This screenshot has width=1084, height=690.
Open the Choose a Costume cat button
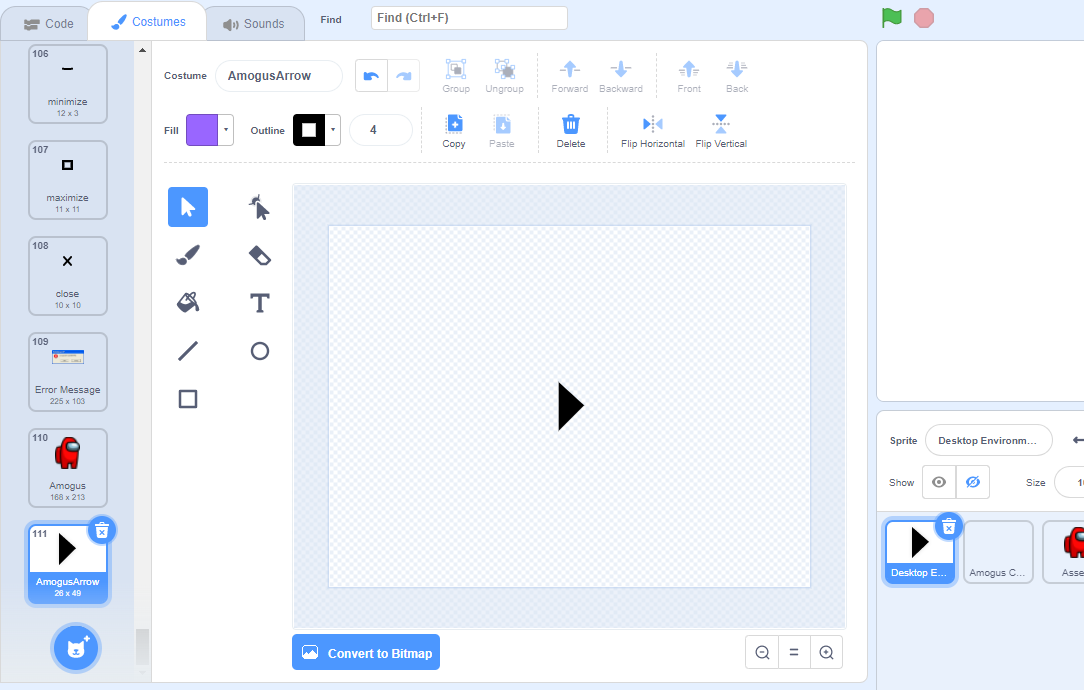[76, 648]
